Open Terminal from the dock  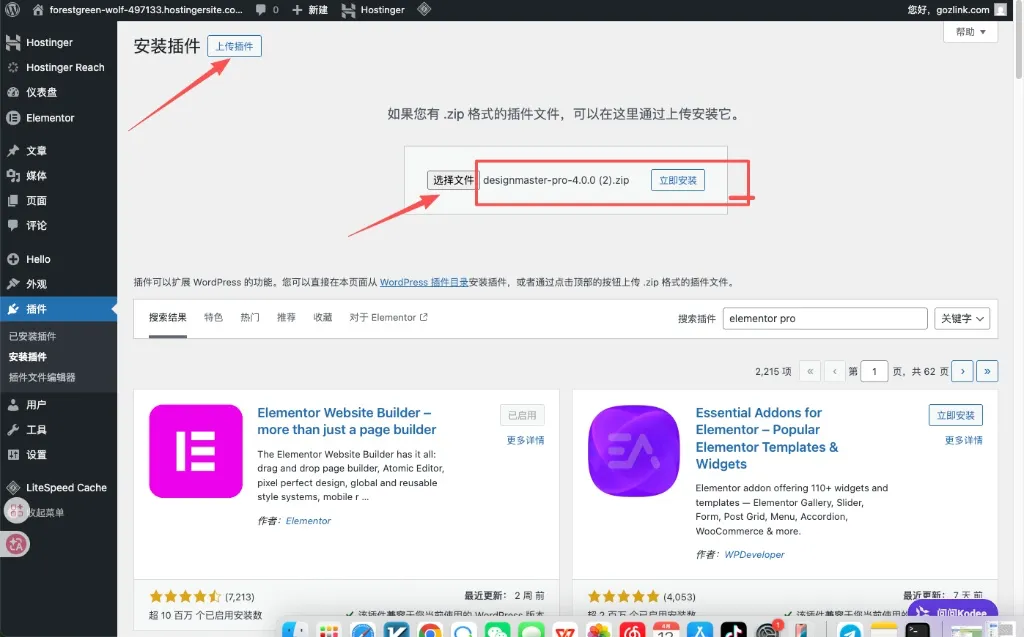point(918,631)
